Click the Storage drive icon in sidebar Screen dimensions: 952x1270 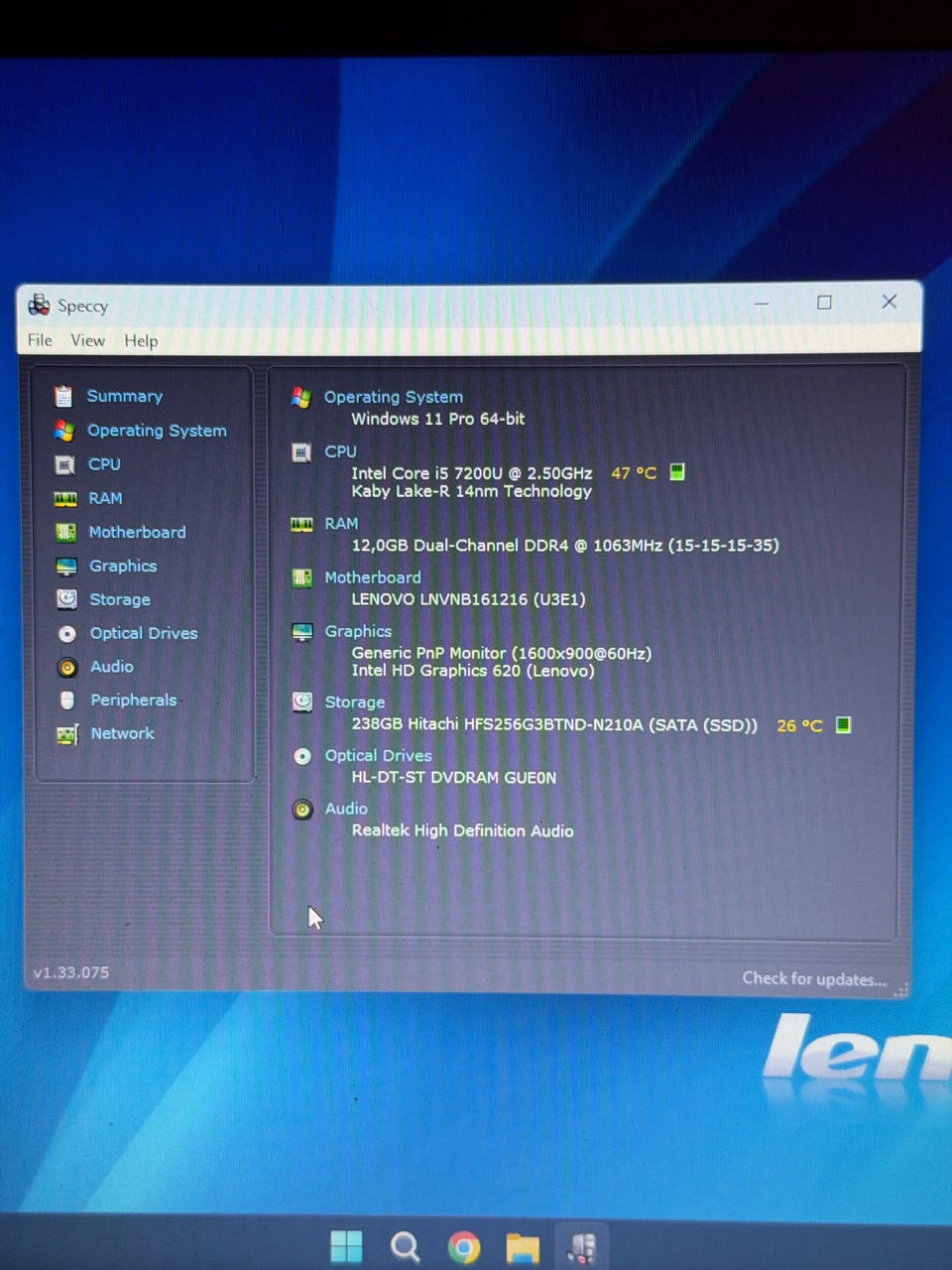[x=66, y=599]
